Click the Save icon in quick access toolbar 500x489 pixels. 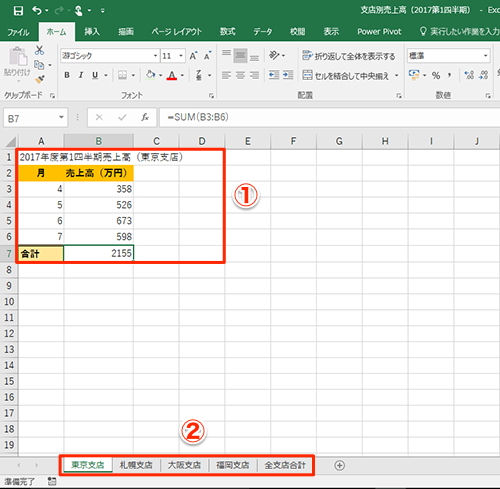click(18, 11)
